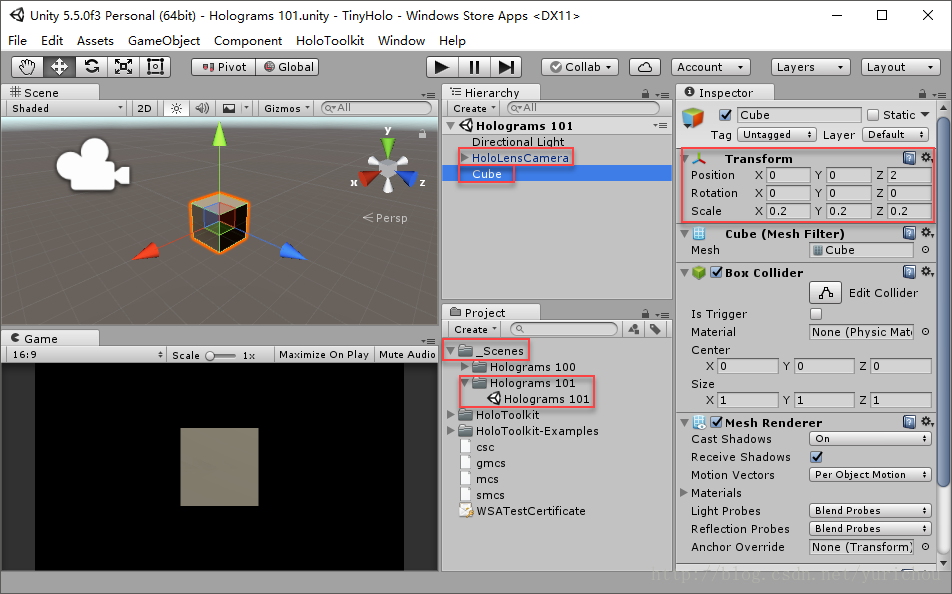Toggle Global handle rotation
Image resolution: width=952 pixels, height=594 pixels.
point(288,67)
